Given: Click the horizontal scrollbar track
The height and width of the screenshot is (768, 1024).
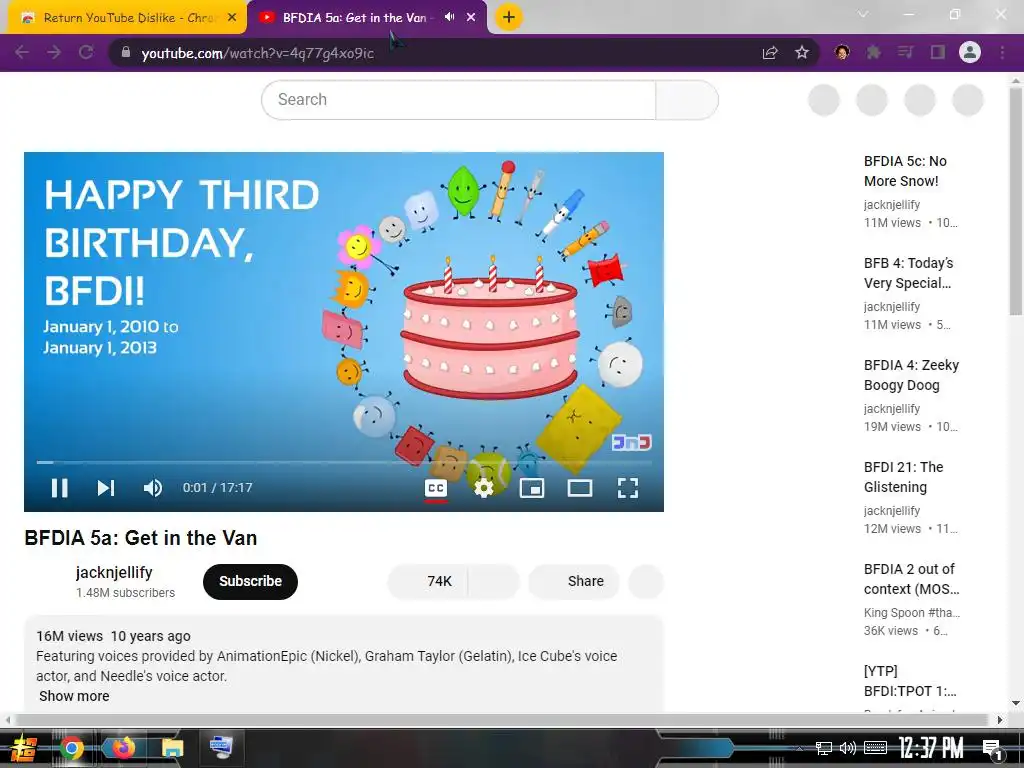Looking at the screenshot, I should click(504, 720).
